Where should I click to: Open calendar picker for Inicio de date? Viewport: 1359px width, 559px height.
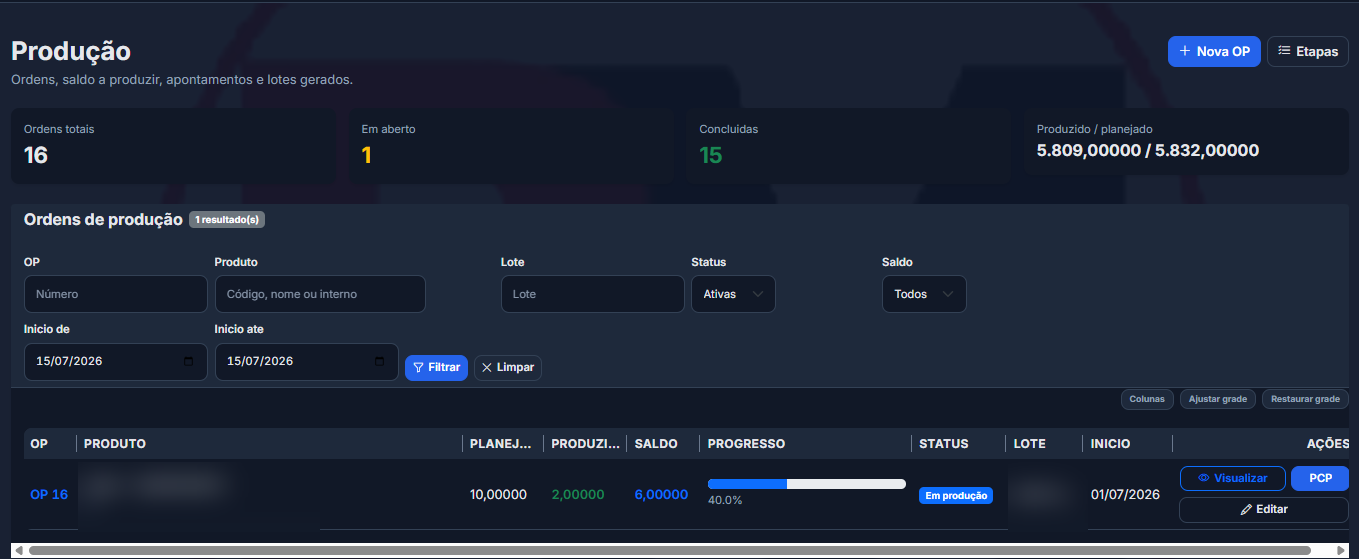point(188,362)
